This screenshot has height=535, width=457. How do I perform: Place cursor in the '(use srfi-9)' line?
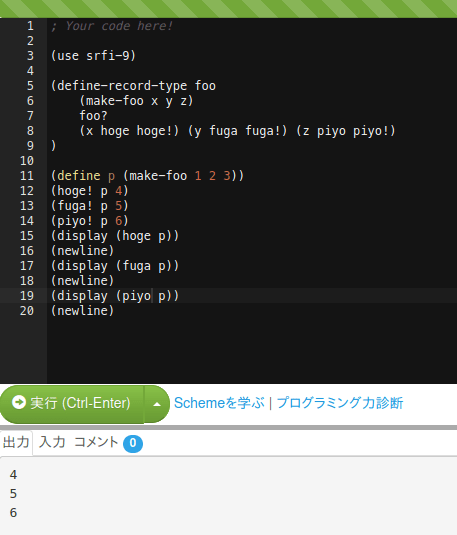pyautogui.click(x=93, y=56)
